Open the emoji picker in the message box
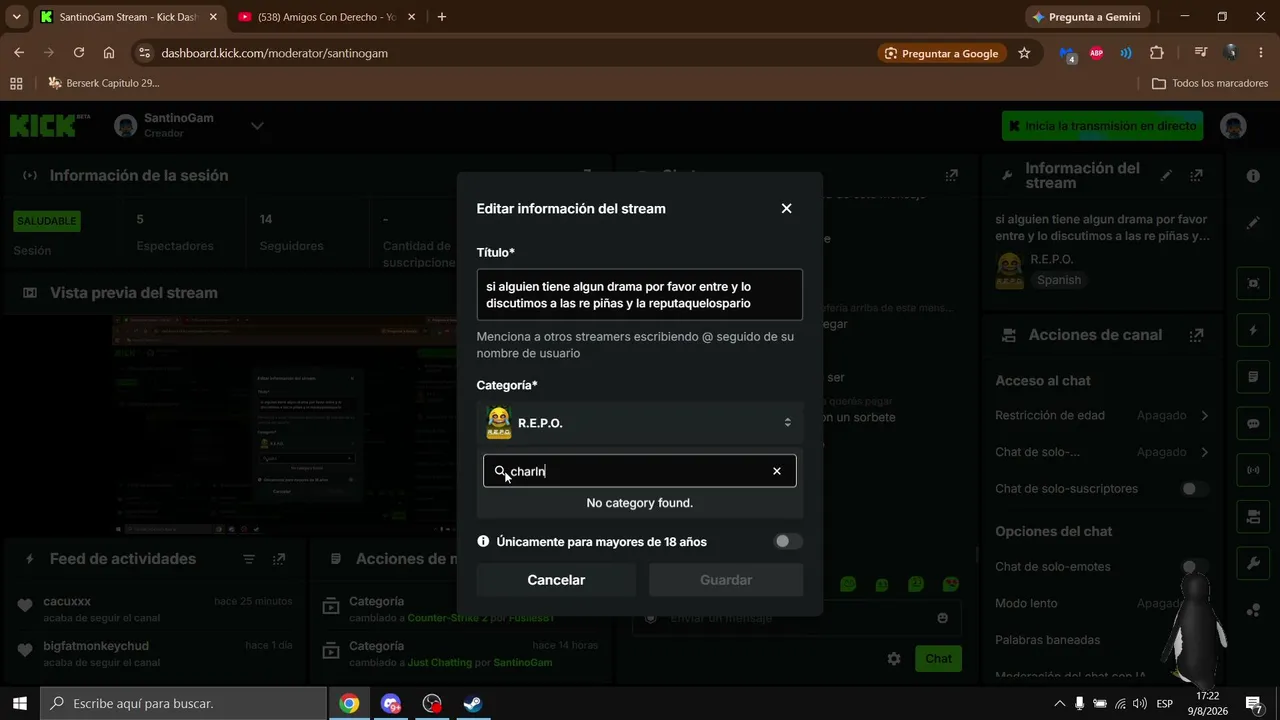The height and width of the screenshot is (720, 1280). coord(942,618)
